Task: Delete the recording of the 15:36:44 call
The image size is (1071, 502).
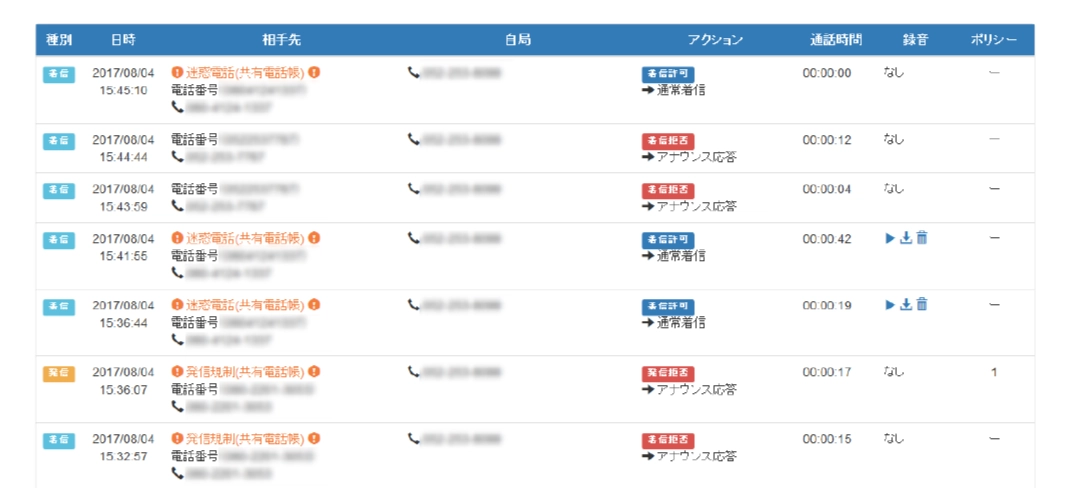Action: coord(921,305)
